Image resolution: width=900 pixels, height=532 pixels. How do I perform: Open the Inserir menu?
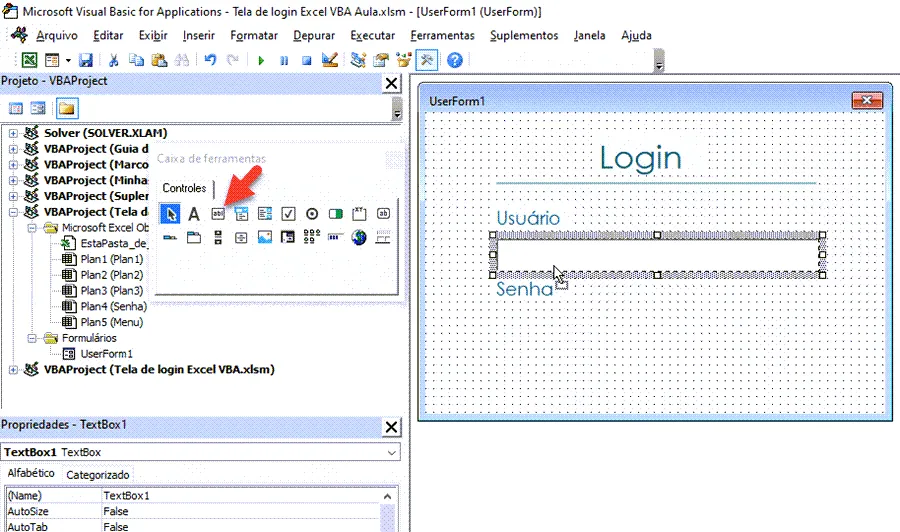[x=199, y=36]
